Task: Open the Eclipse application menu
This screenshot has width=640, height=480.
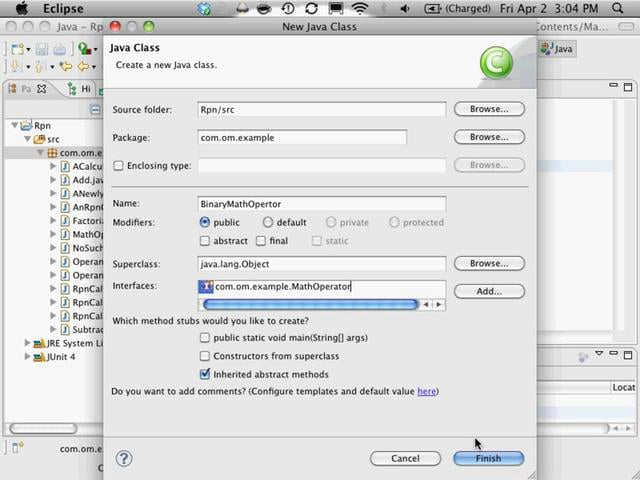Action: [x=63, y=8]
